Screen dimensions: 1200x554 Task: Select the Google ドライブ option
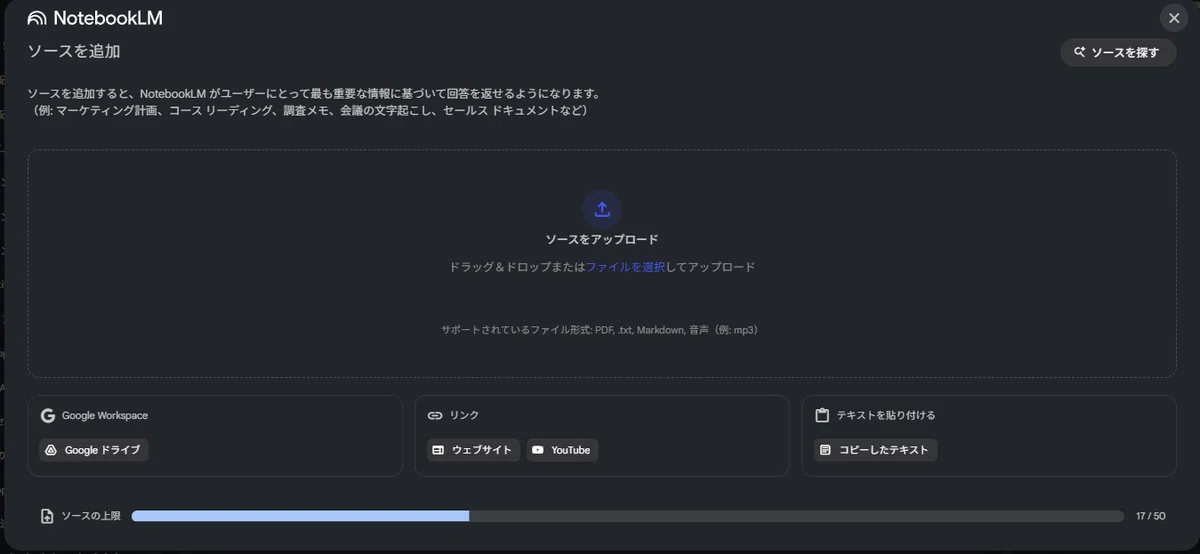pyautogui.click(x=94, y=450)
